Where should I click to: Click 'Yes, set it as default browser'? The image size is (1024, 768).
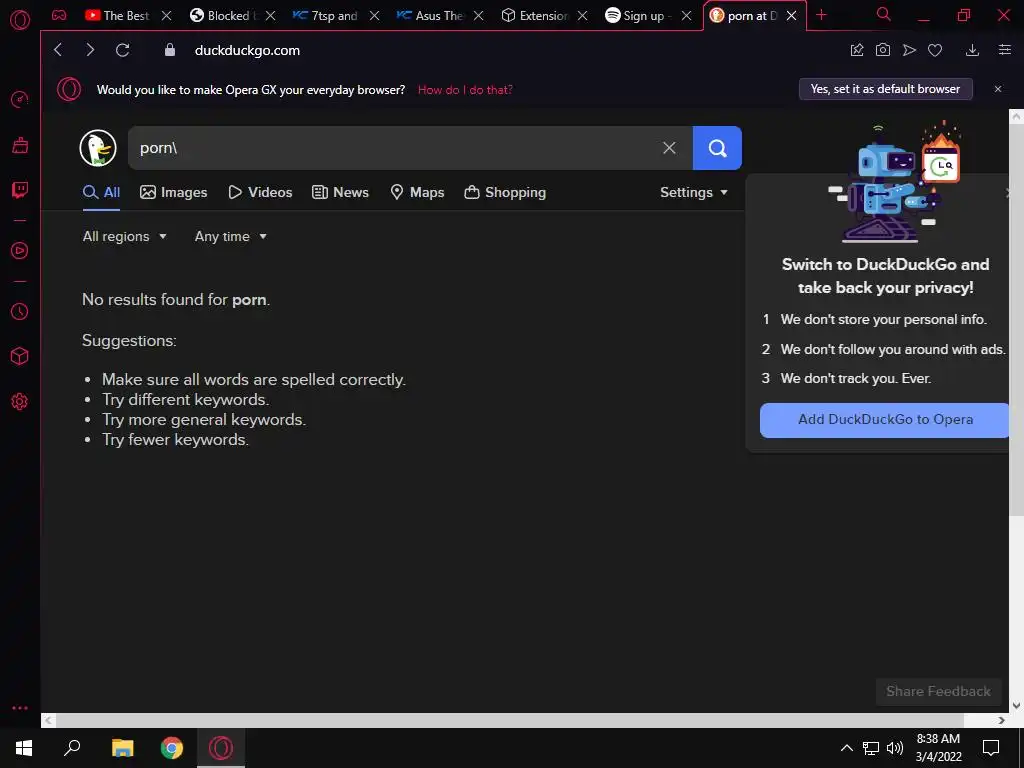886,89
